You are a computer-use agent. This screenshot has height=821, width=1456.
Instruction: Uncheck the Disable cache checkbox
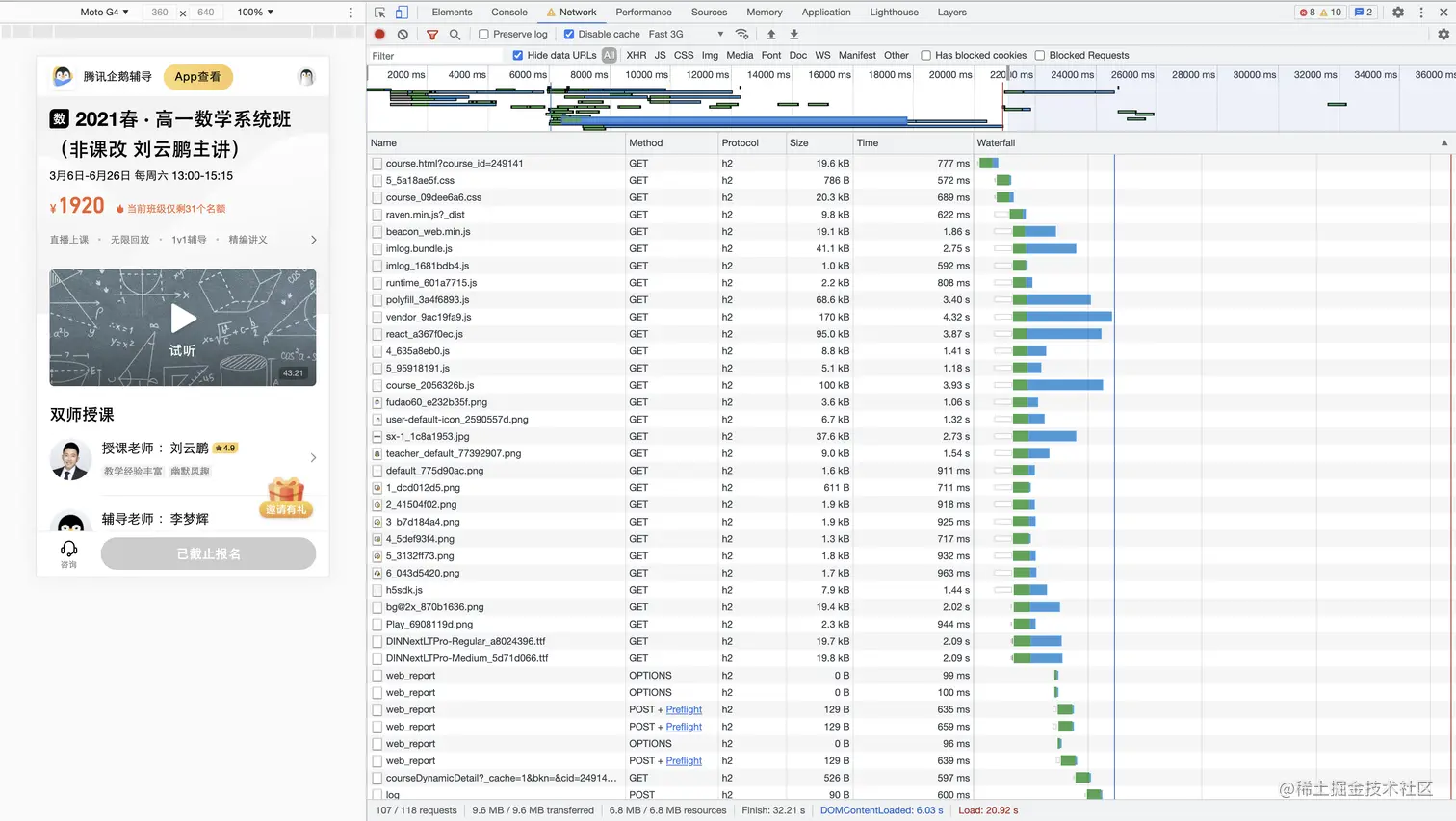point(569,34)
